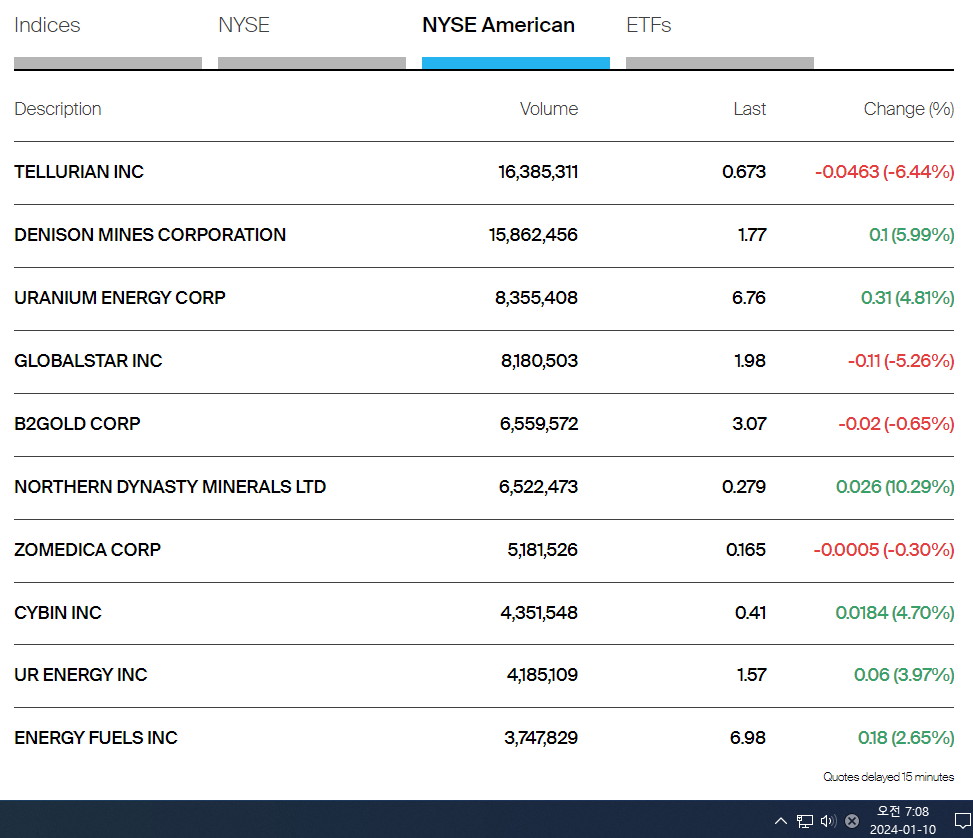The width and height of the screenshot is (973, 838).
Task: Click the Last column header
Action: pyautogui.click(x=750, y=109)
